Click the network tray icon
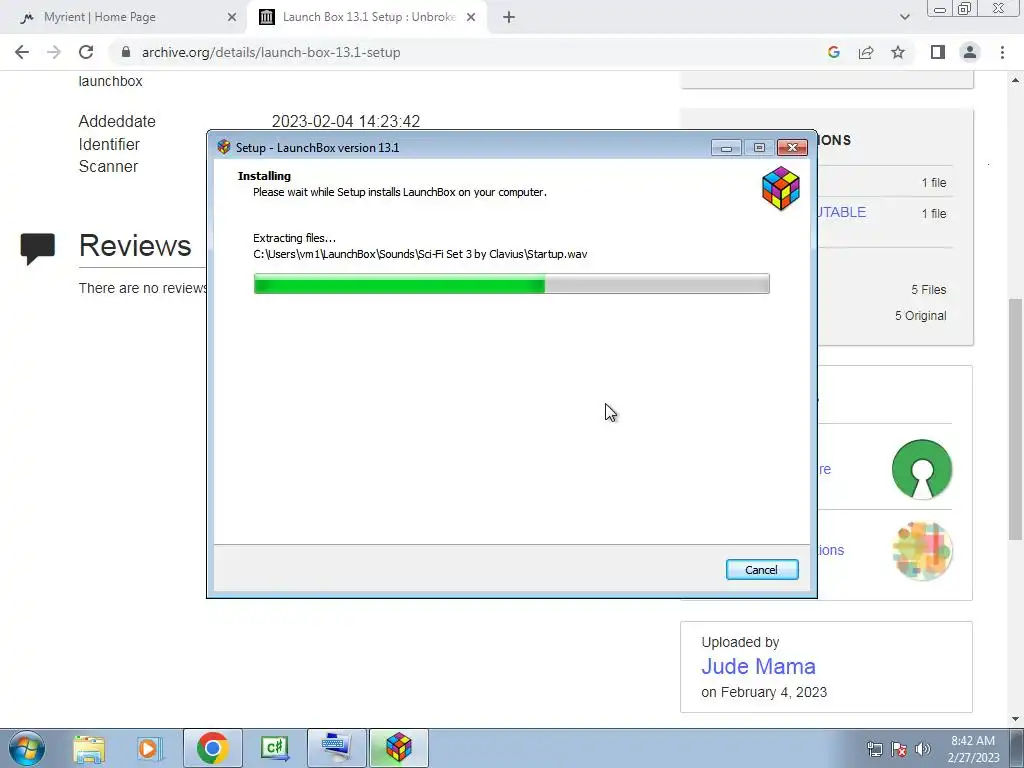This screenshot has height=768, width=1024. pyautogui.click(x=874, y=749)
